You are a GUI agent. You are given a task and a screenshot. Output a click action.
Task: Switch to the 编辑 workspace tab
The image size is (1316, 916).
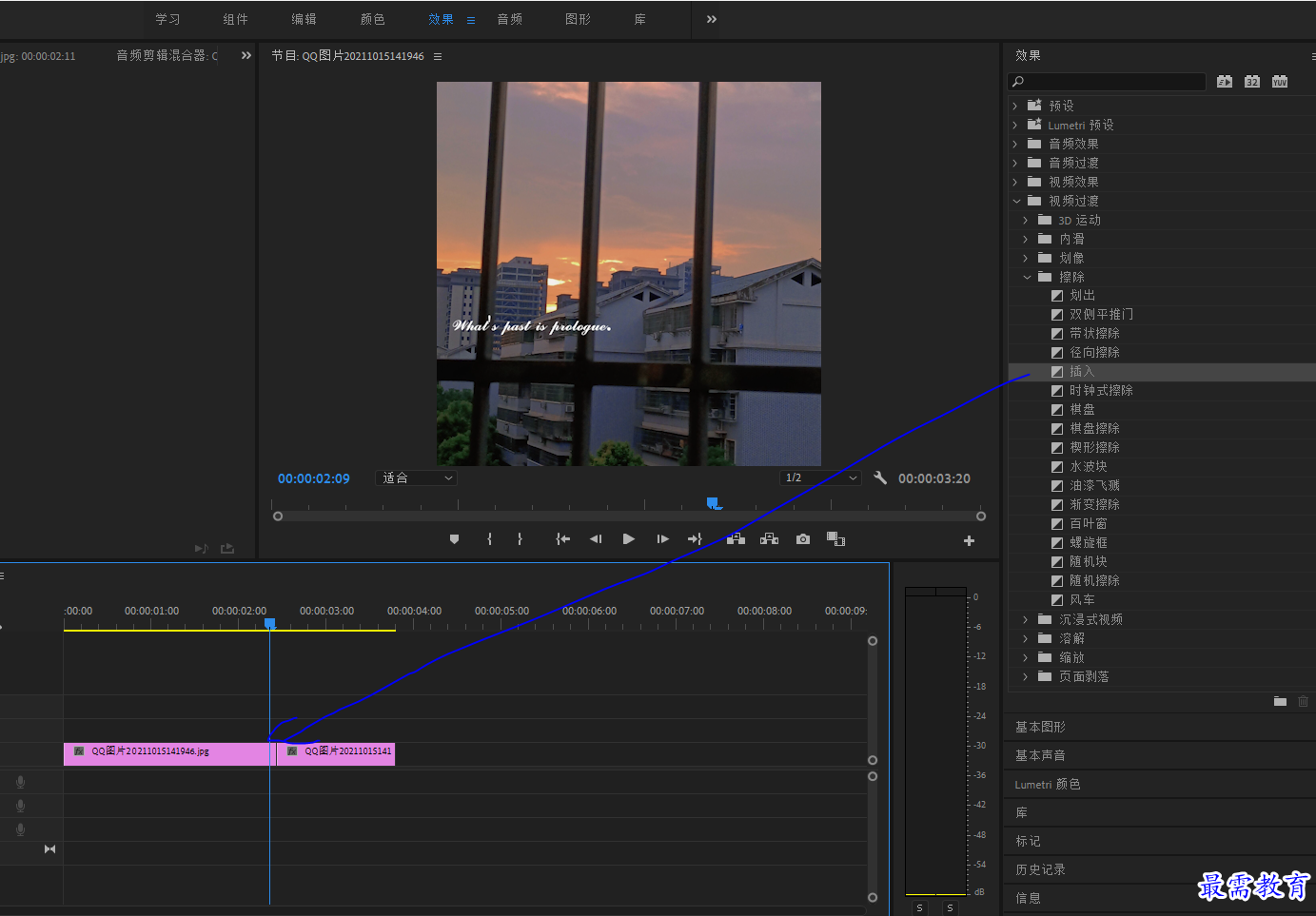[x=304, y=19]
